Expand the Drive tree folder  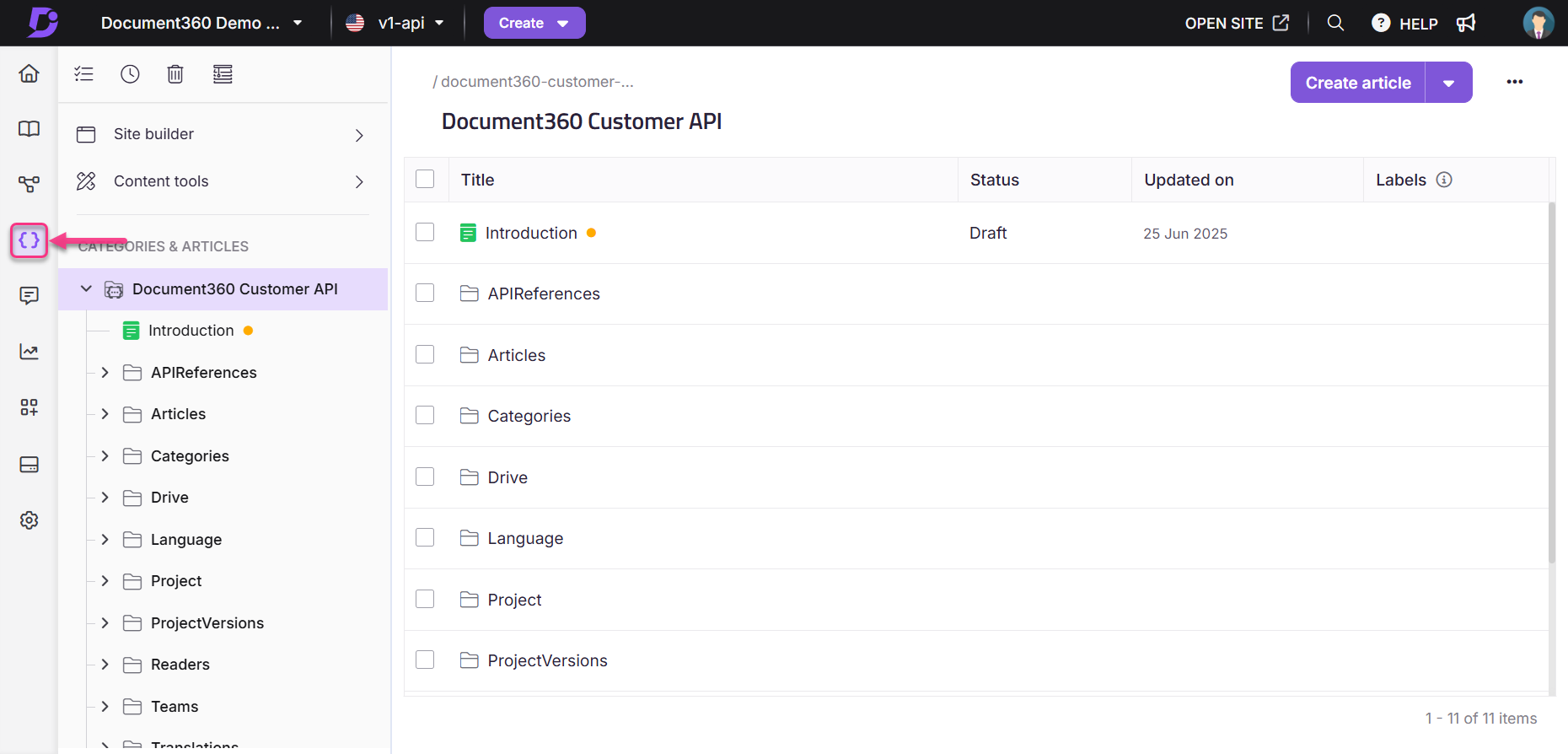coord(105,497)
